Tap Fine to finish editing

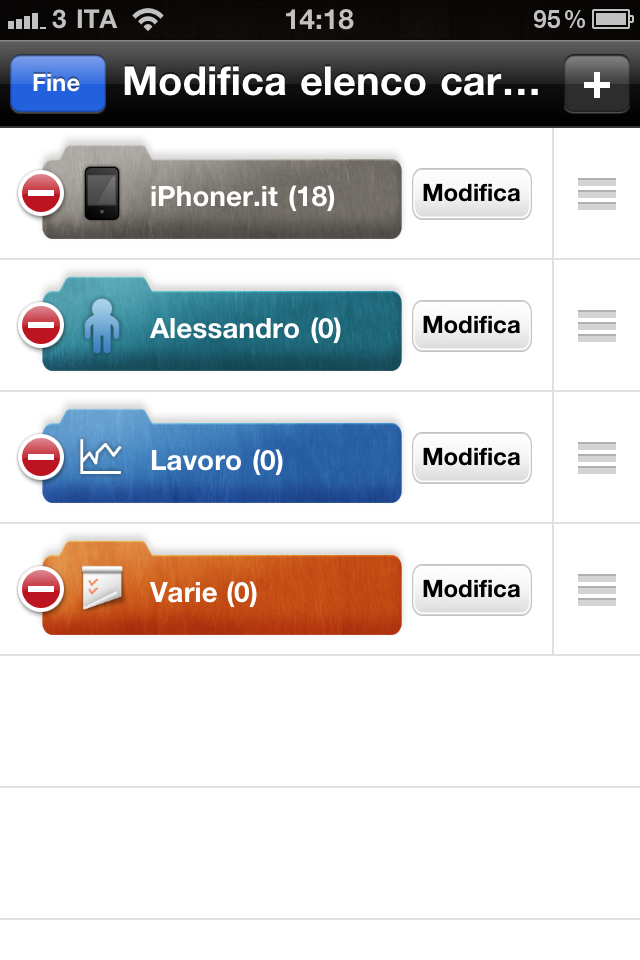click(x=58, y=84)
